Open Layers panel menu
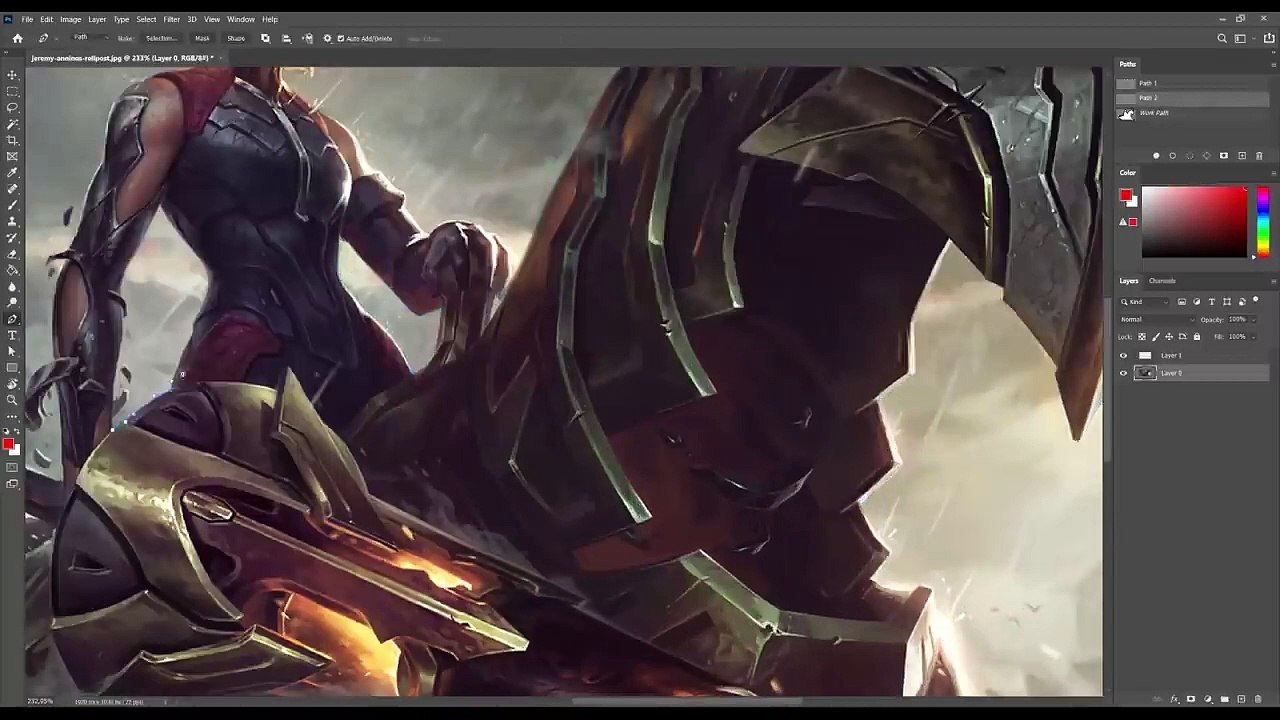 point(1273,281)
